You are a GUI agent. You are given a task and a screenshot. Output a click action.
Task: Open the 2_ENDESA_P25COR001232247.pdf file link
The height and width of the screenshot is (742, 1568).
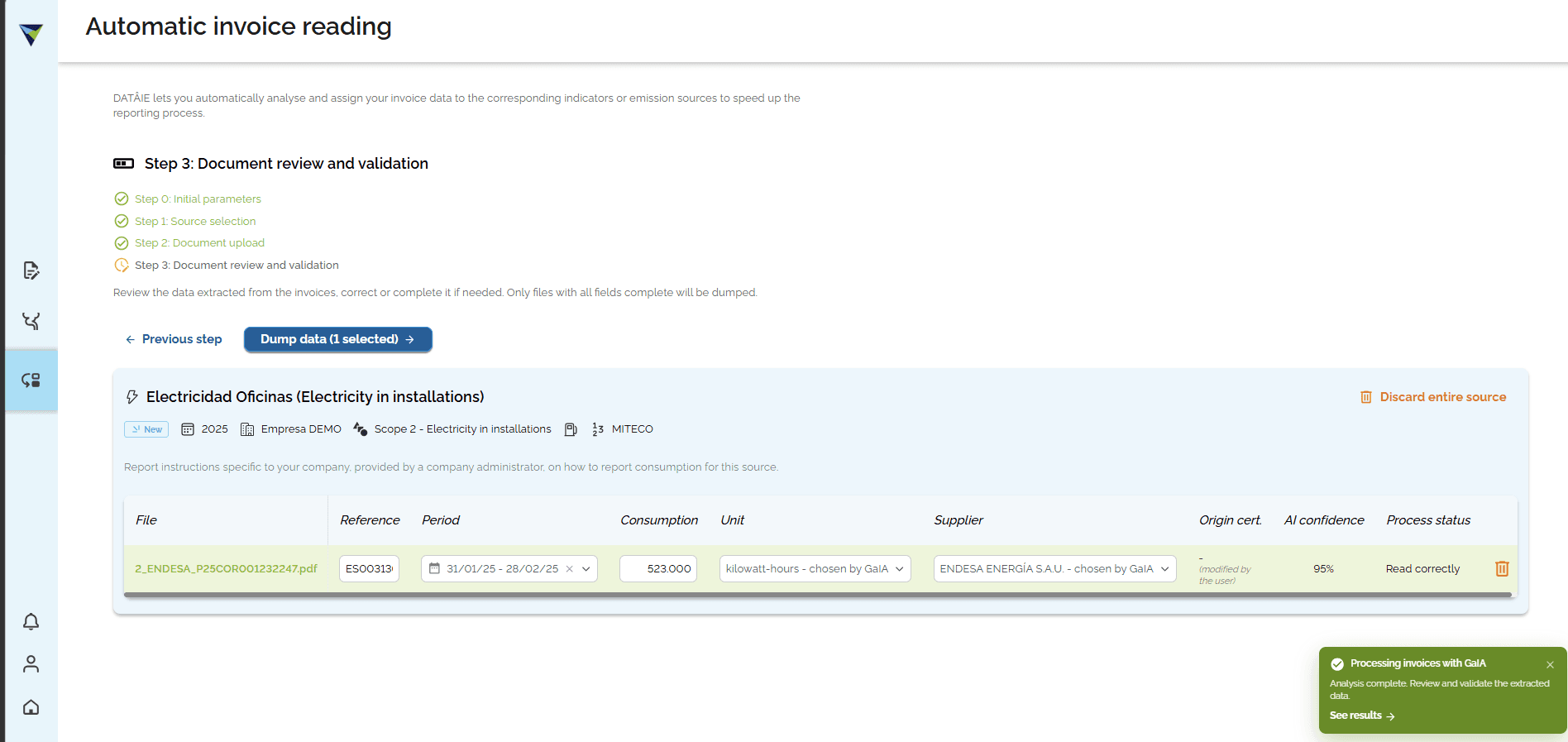(x=226, y=569)
